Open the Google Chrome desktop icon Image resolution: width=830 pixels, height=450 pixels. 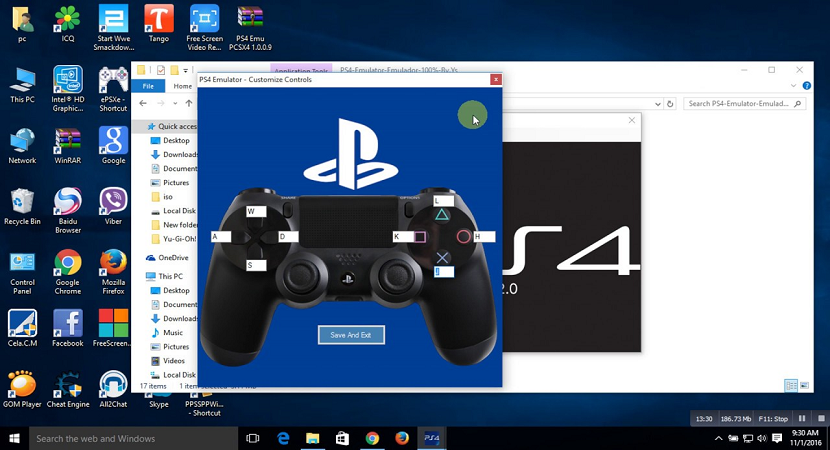[68, 272]
